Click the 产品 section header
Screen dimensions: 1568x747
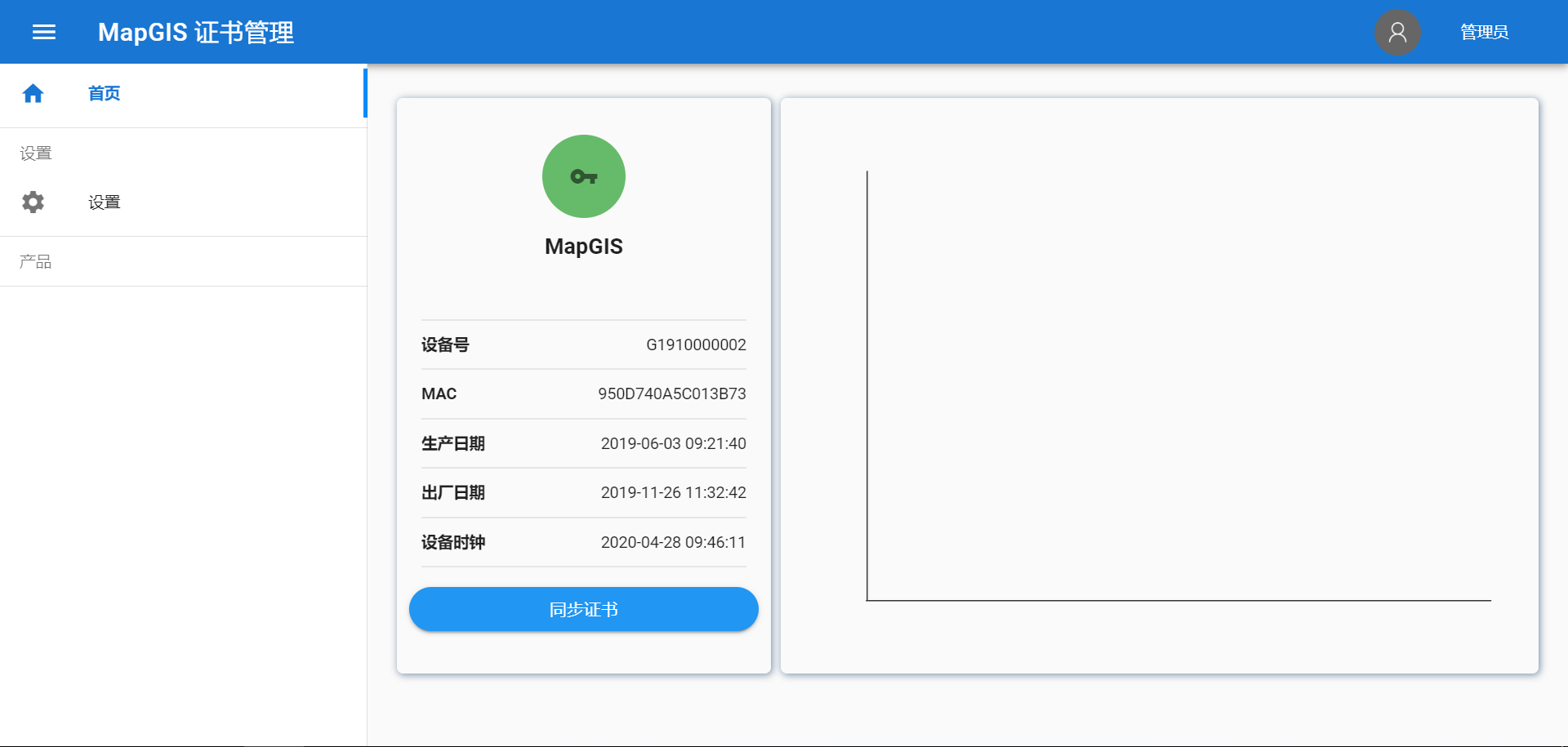tap(36, 262)
